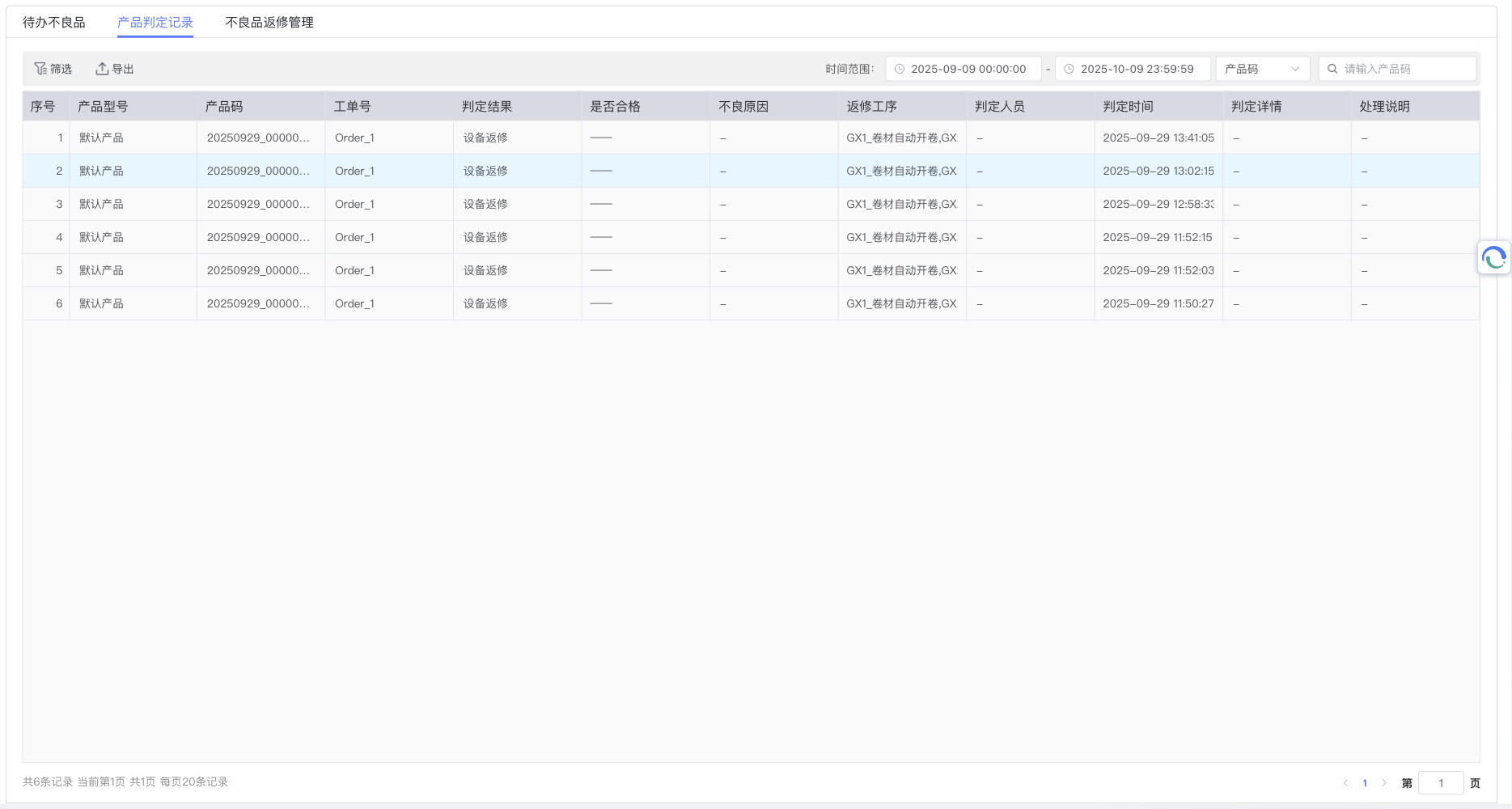Image resolution: width=1512 pixels, height=809 pixels.
Task: Switch to 待办不良品 tab
Action: (x=53, y=23)
